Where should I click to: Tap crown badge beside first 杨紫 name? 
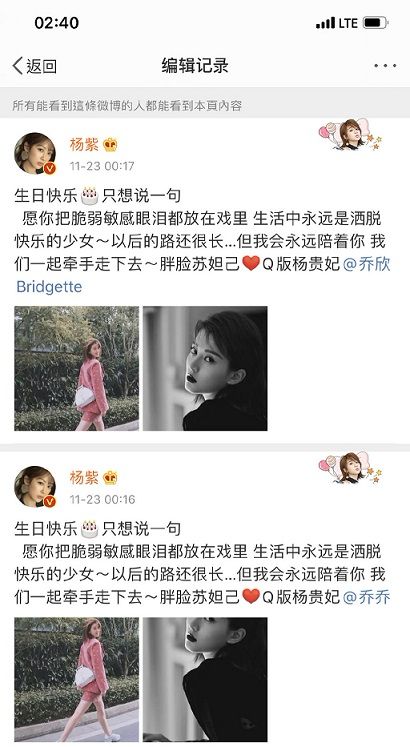click(110, 144)
